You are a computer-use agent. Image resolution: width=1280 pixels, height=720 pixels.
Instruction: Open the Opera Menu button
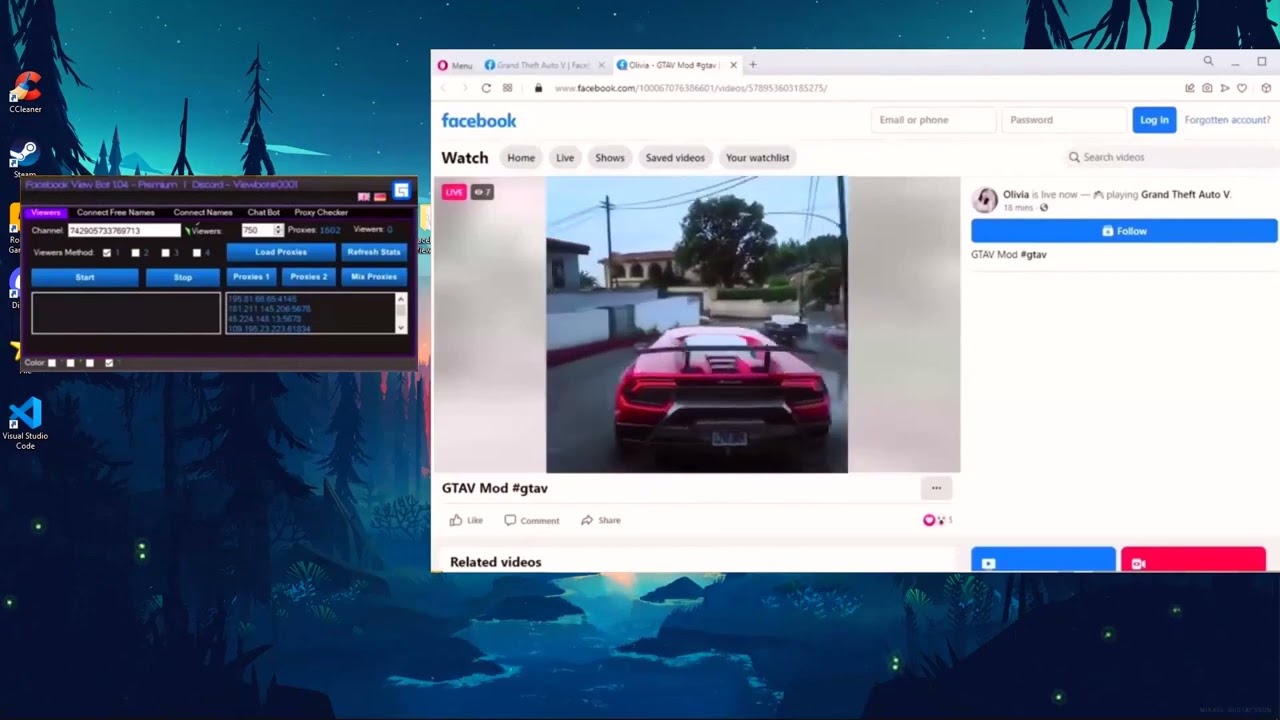point(455,65)
